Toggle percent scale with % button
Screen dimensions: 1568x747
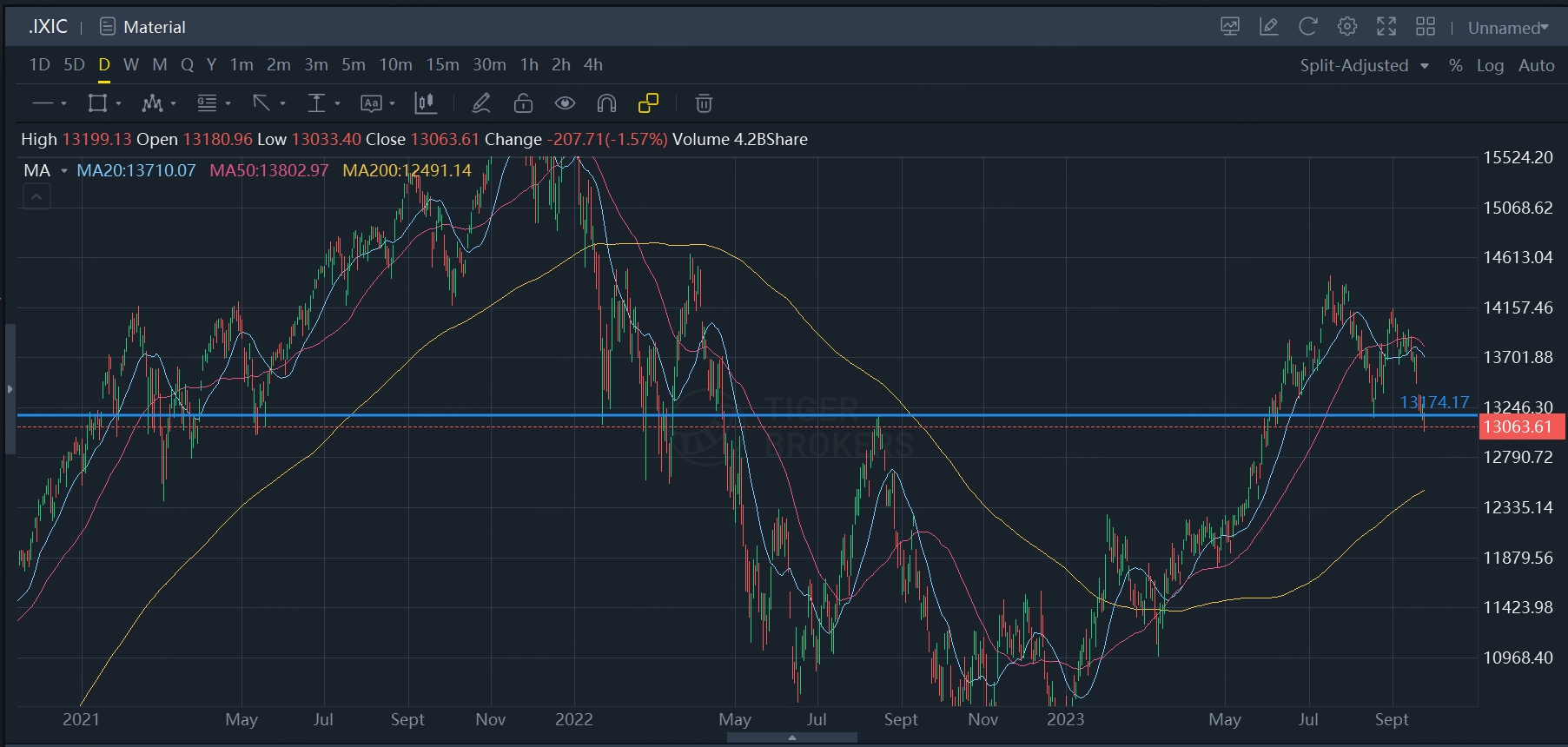click(1456, 66)
